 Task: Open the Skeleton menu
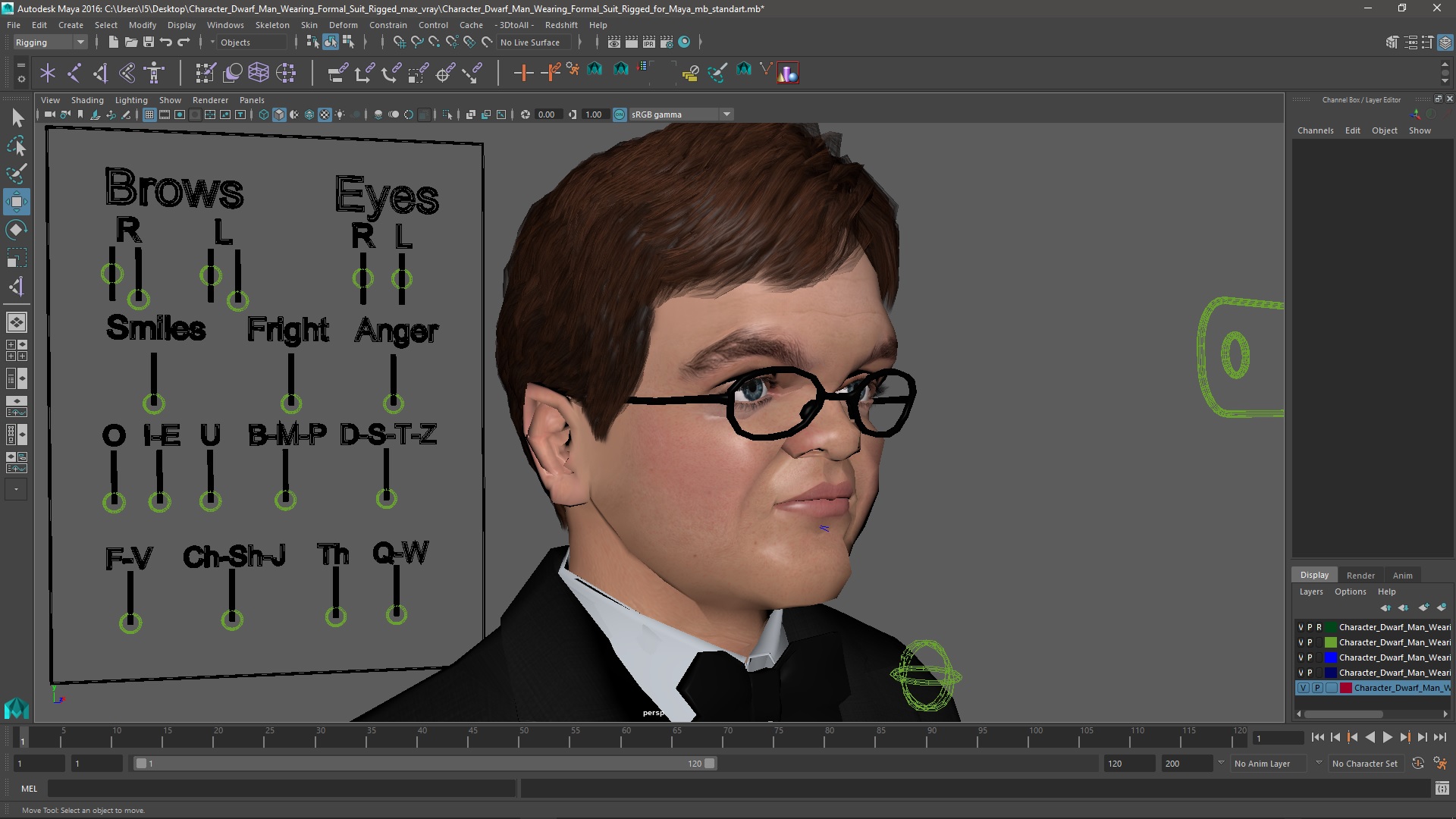coord(272,25)
